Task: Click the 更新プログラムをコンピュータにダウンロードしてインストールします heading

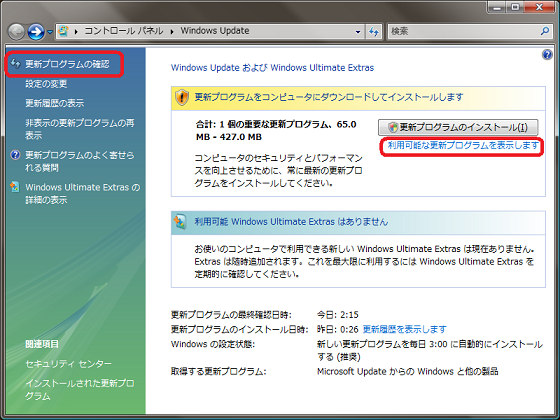Action: tap(329, 97)
